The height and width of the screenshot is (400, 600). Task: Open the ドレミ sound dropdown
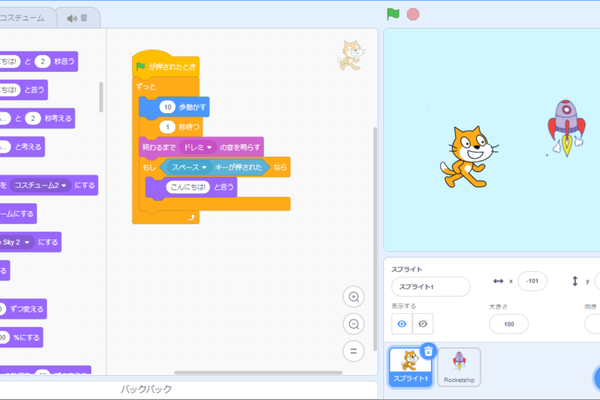197,147
